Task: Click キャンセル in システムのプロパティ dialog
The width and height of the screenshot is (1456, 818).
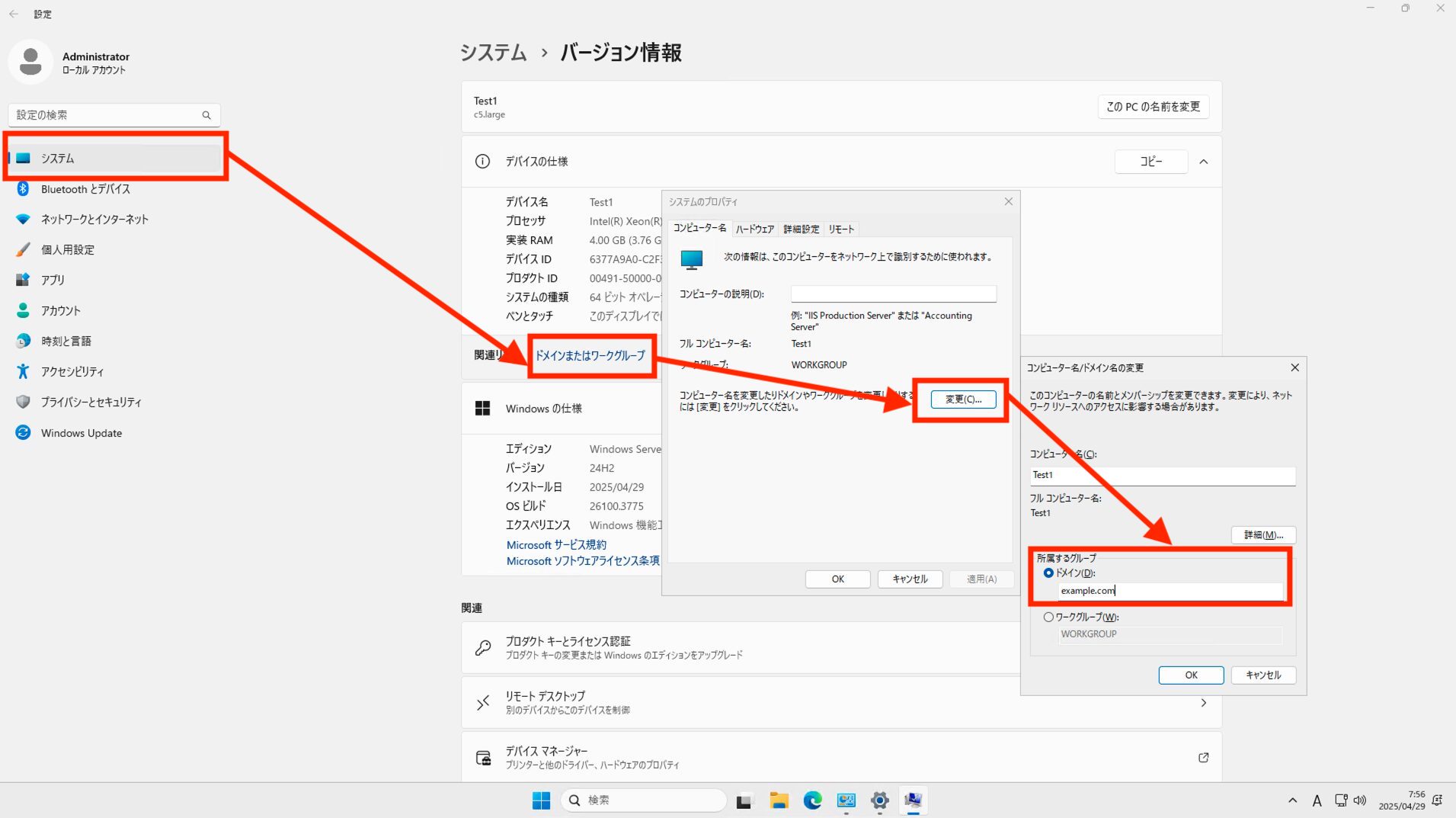Action: tap(910, 579)
